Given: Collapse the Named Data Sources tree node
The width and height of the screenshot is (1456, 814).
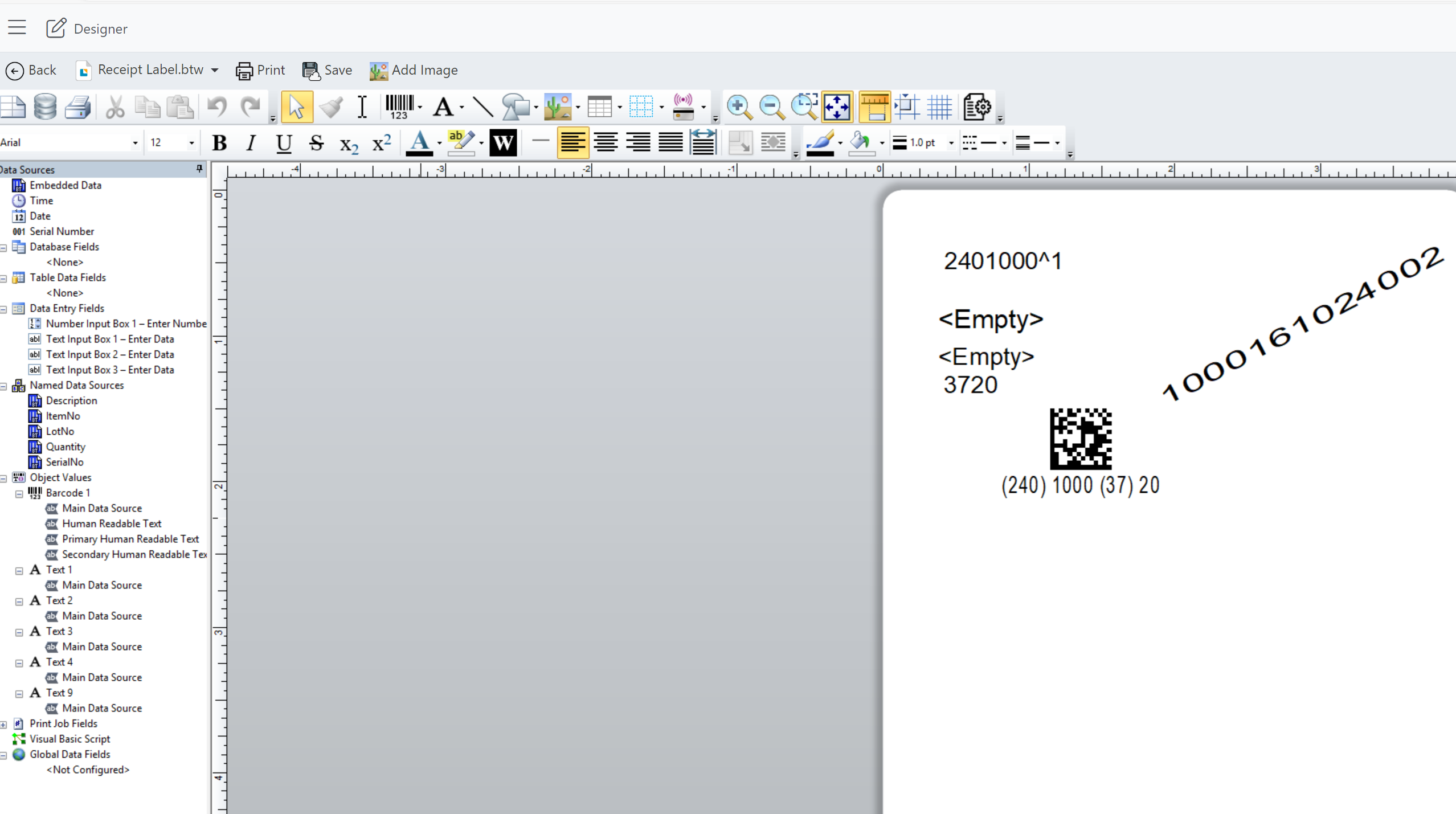Looking at the screenshot, I should coord(4,386).
